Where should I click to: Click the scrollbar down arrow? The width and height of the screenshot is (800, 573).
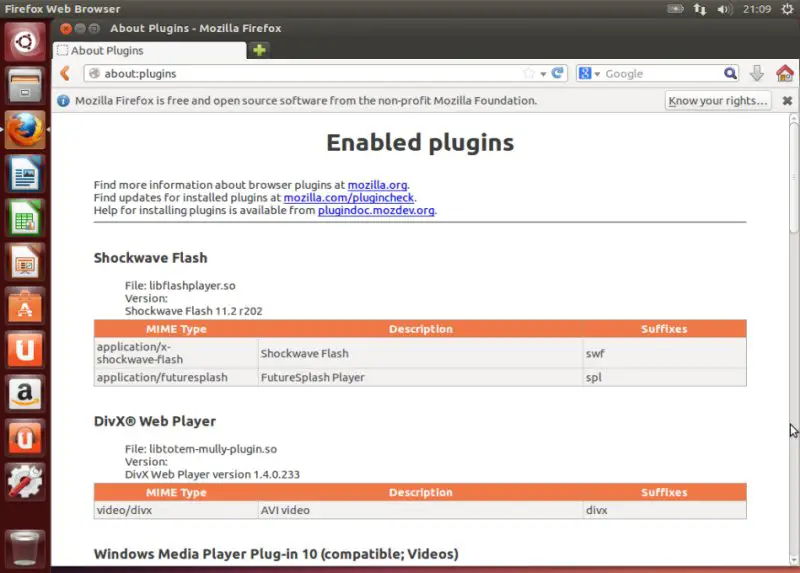[793, 561]
